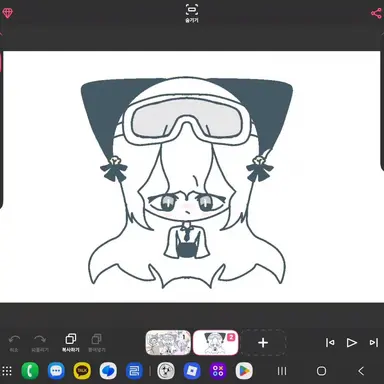Tap the drawing canvas goggles area

coord(187,120)
